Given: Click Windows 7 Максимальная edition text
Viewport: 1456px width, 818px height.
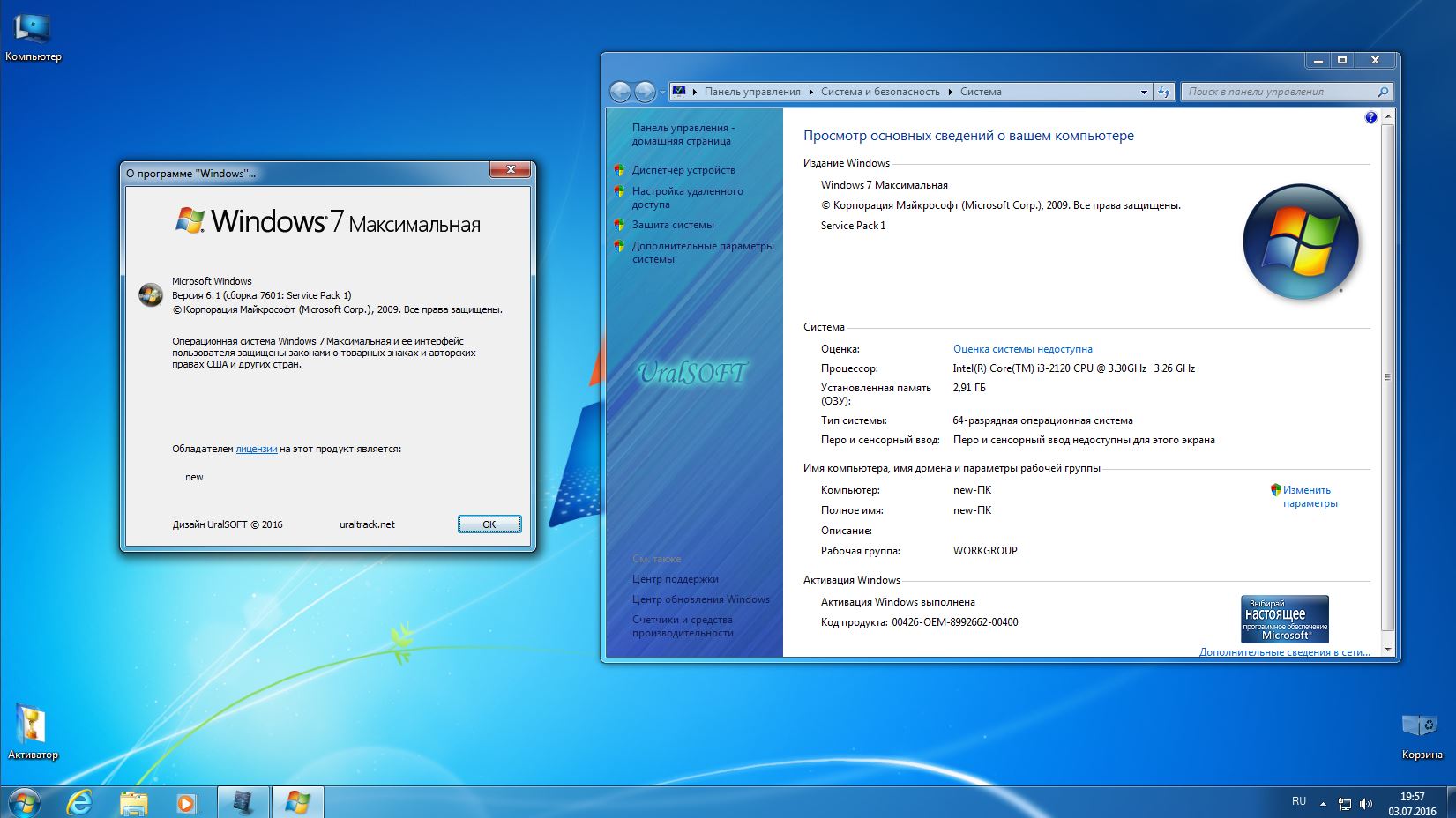Looking at the screenshot, I should click(x=884, y=185).
